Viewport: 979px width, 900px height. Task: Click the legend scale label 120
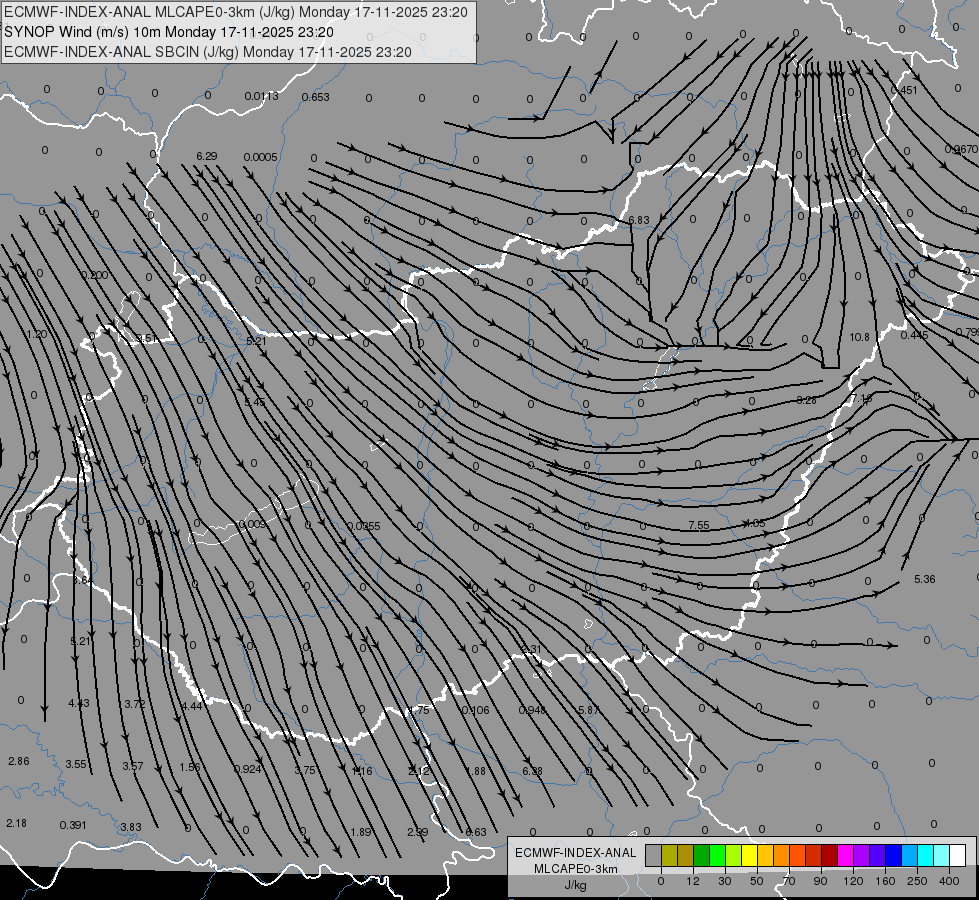click(x=853, y=881)
